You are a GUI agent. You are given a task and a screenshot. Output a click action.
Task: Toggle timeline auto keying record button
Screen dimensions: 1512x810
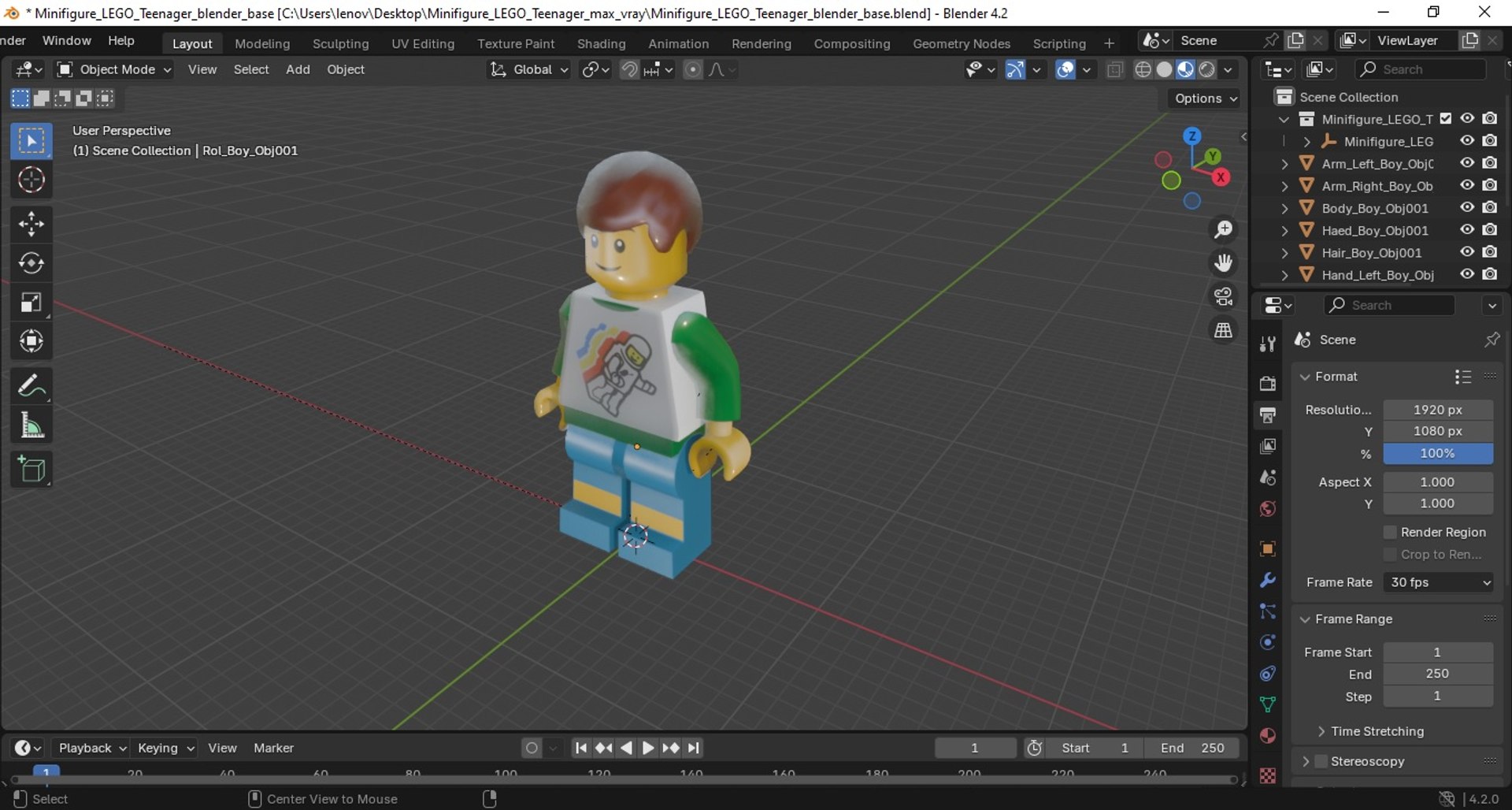[532, 749]
